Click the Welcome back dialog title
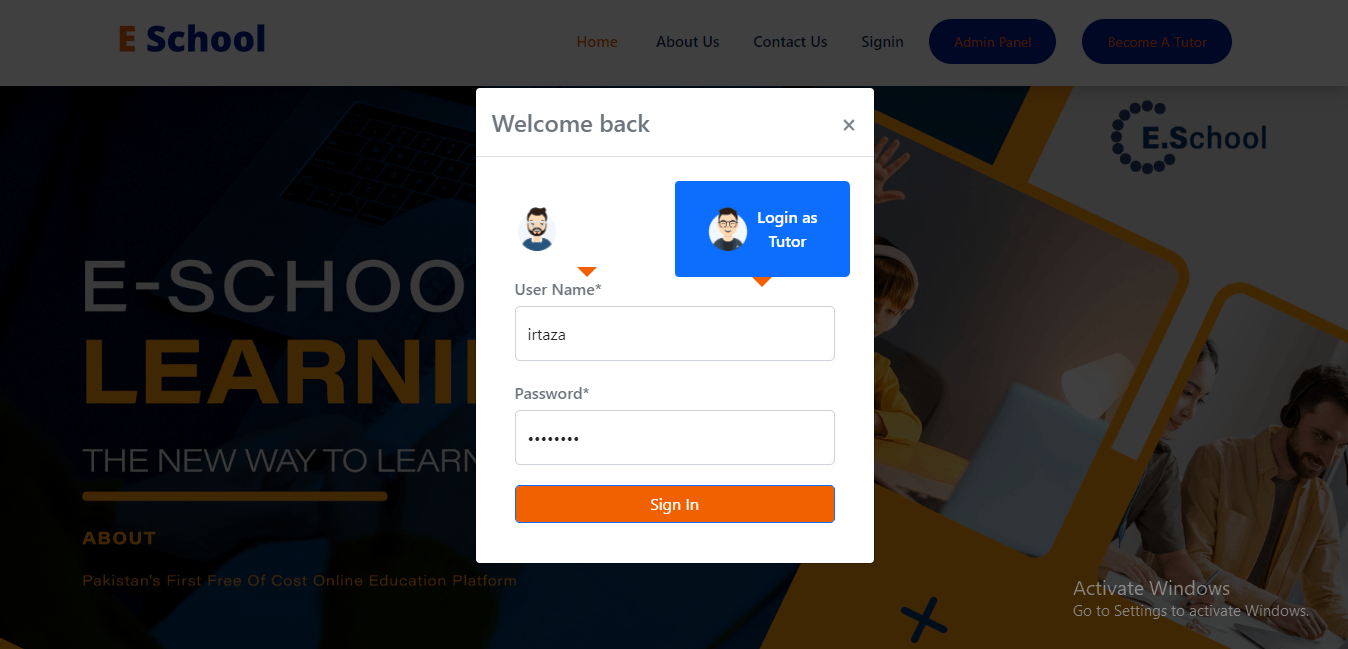The image size is (1348, 649). click(571, 124)
